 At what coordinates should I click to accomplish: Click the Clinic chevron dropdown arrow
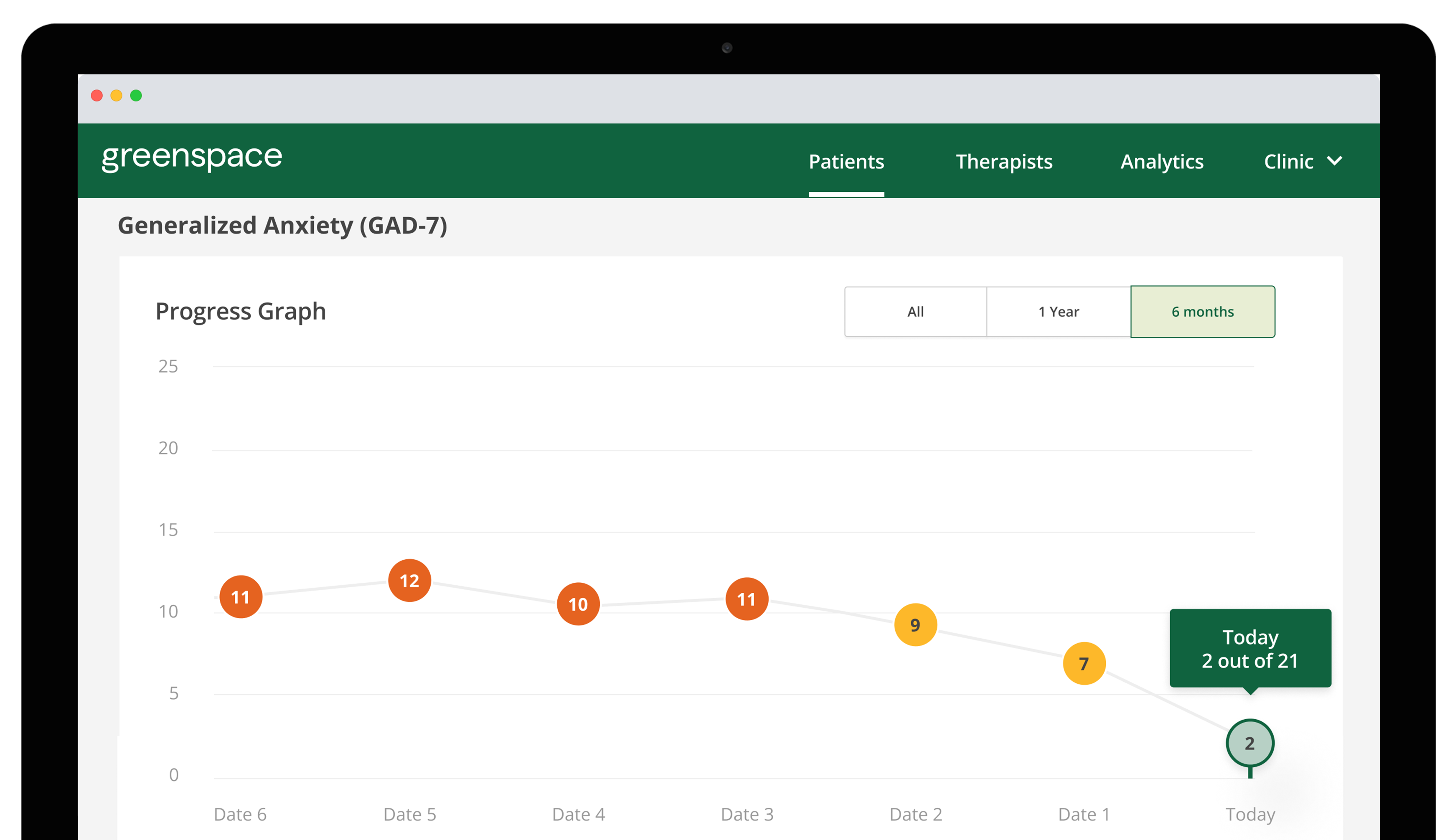pos(1338,161)
